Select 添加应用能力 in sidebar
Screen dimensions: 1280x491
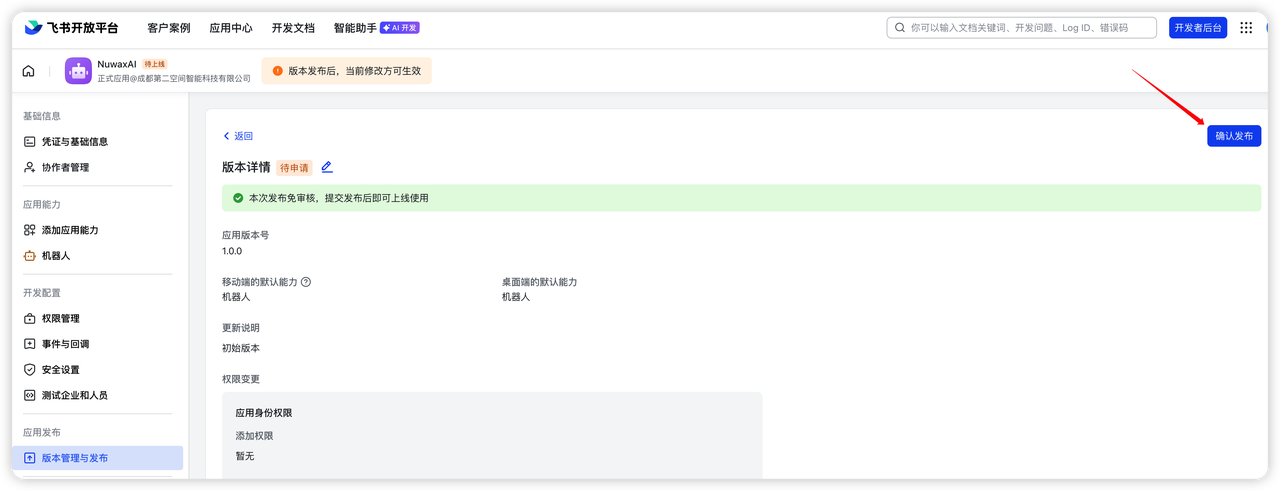click(70, 230)
